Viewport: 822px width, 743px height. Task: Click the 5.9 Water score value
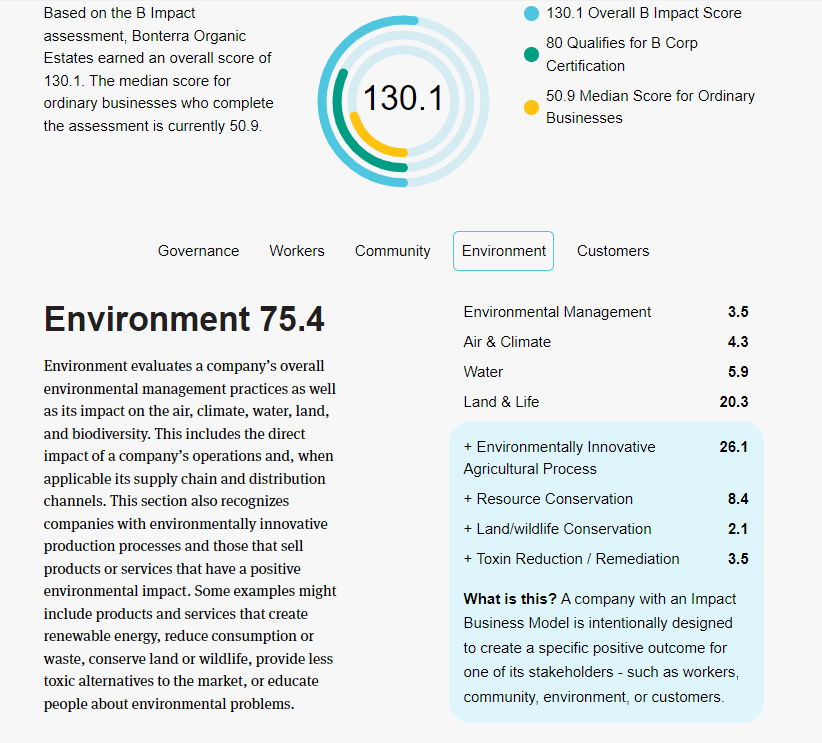(738, 372)
